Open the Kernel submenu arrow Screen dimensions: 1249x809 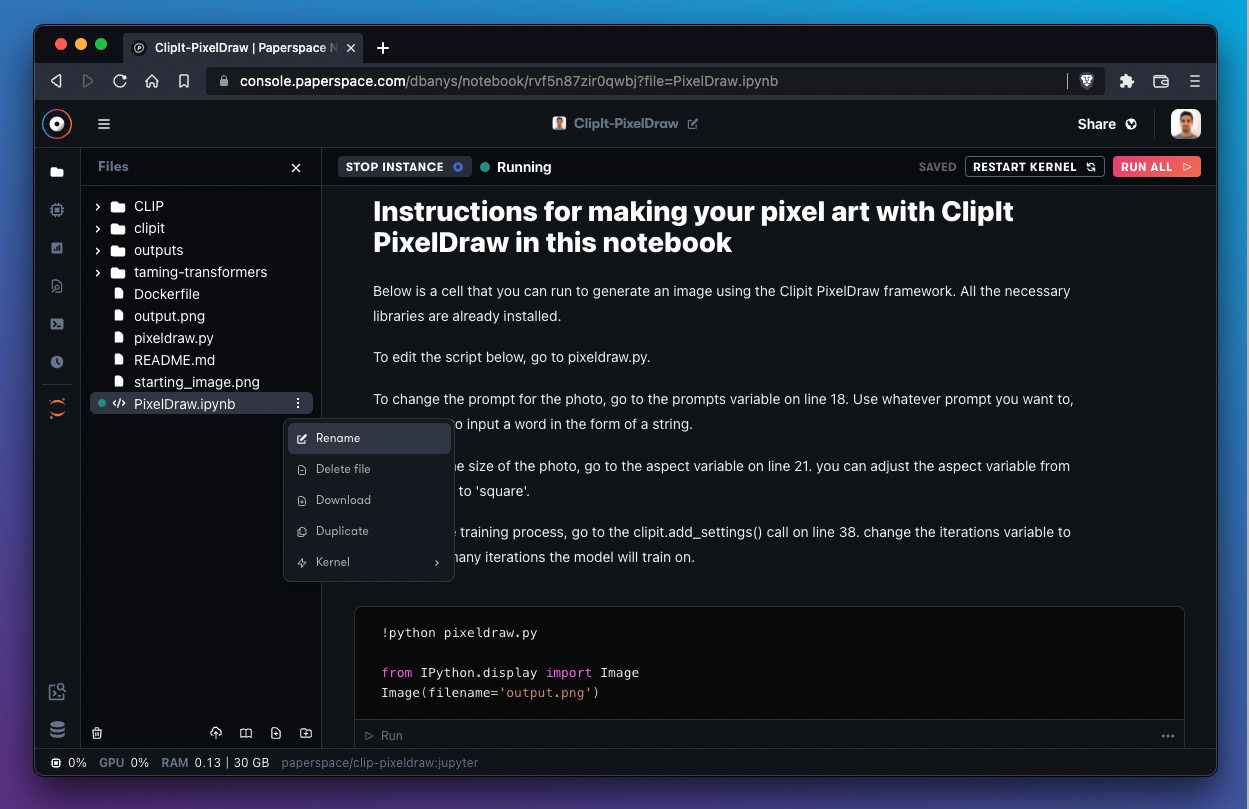pos(437,563)
